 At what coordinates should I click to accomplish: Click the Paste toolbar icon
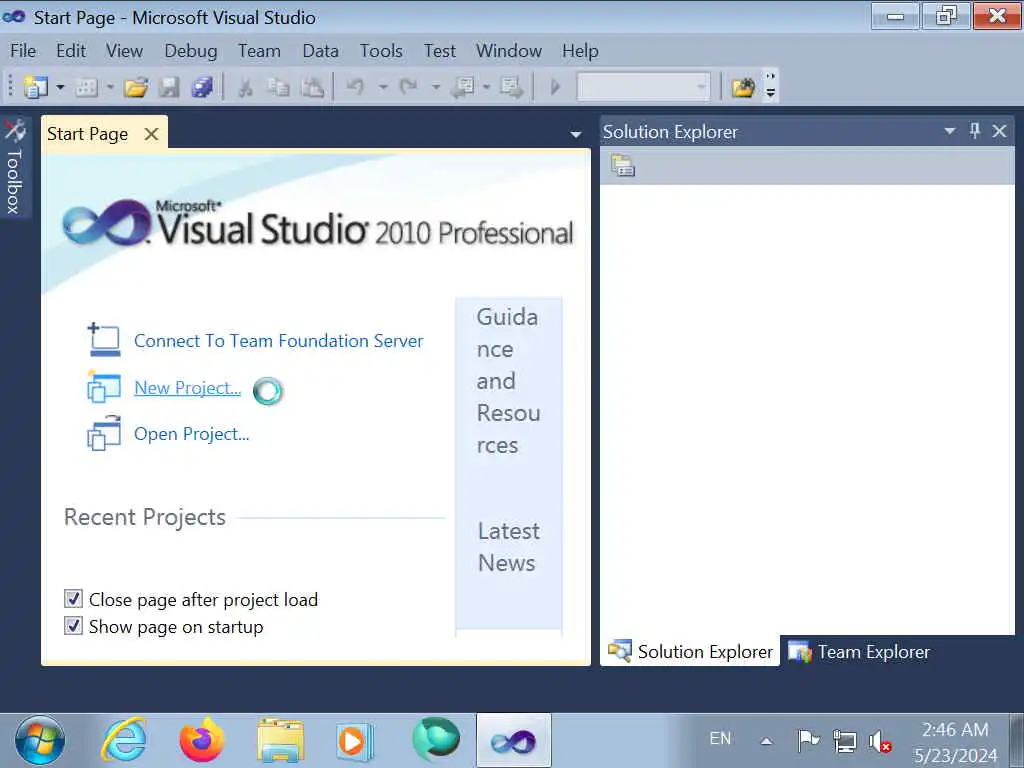pos(312,87)
